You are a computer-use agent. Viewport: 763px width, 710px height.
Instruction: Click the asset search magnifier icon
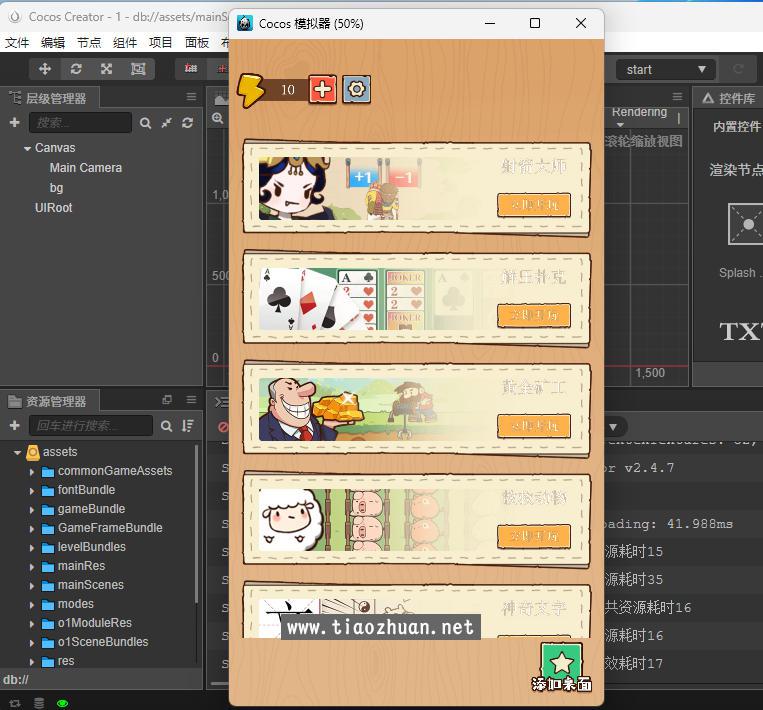166,426
